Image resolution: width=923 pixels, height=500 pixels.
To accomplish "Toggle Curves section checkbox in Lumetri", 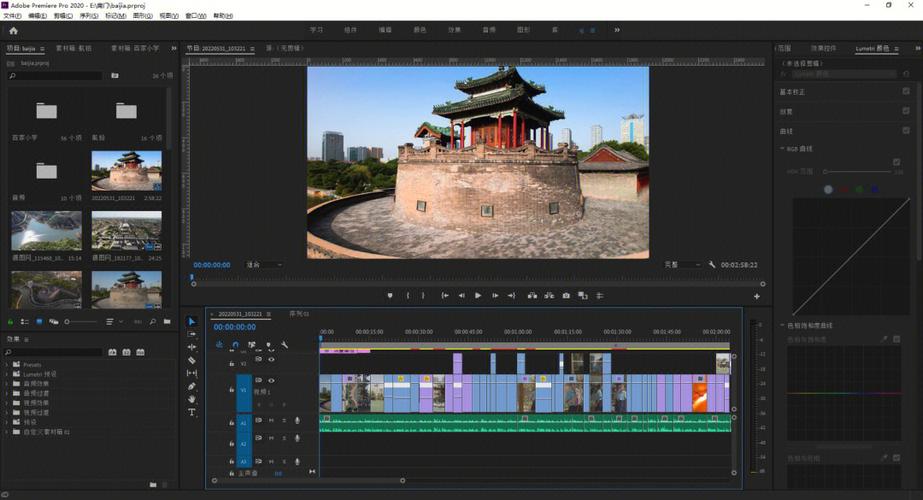I will point(906,130).
